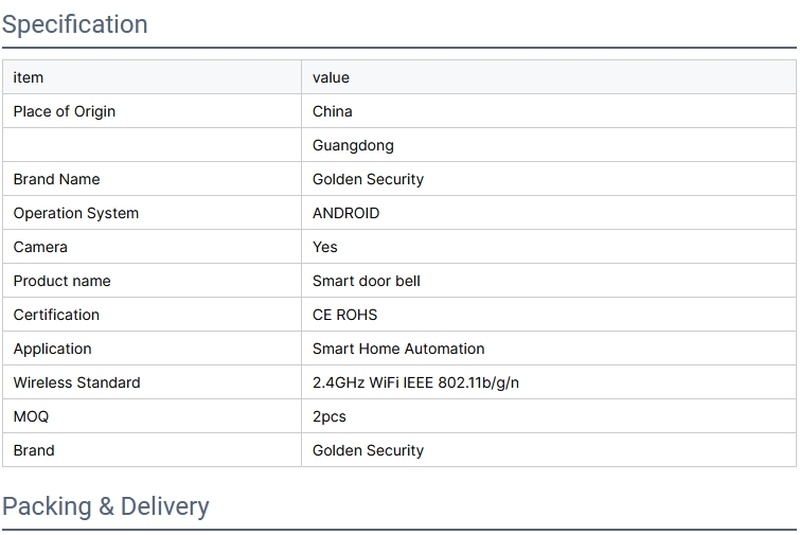Click the MOQ row label

tap(31, 416)
